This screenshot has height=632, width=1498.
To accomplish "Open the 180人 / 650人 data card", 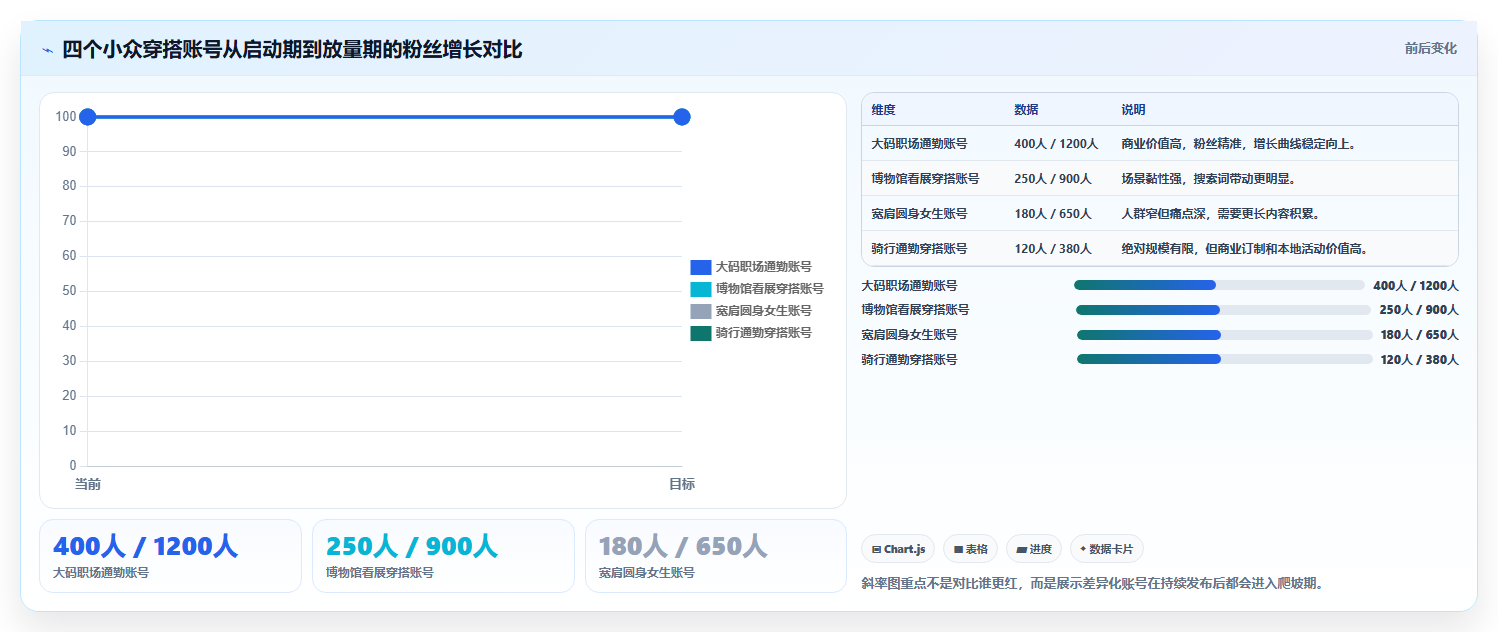I will click(x=716, y=556).
